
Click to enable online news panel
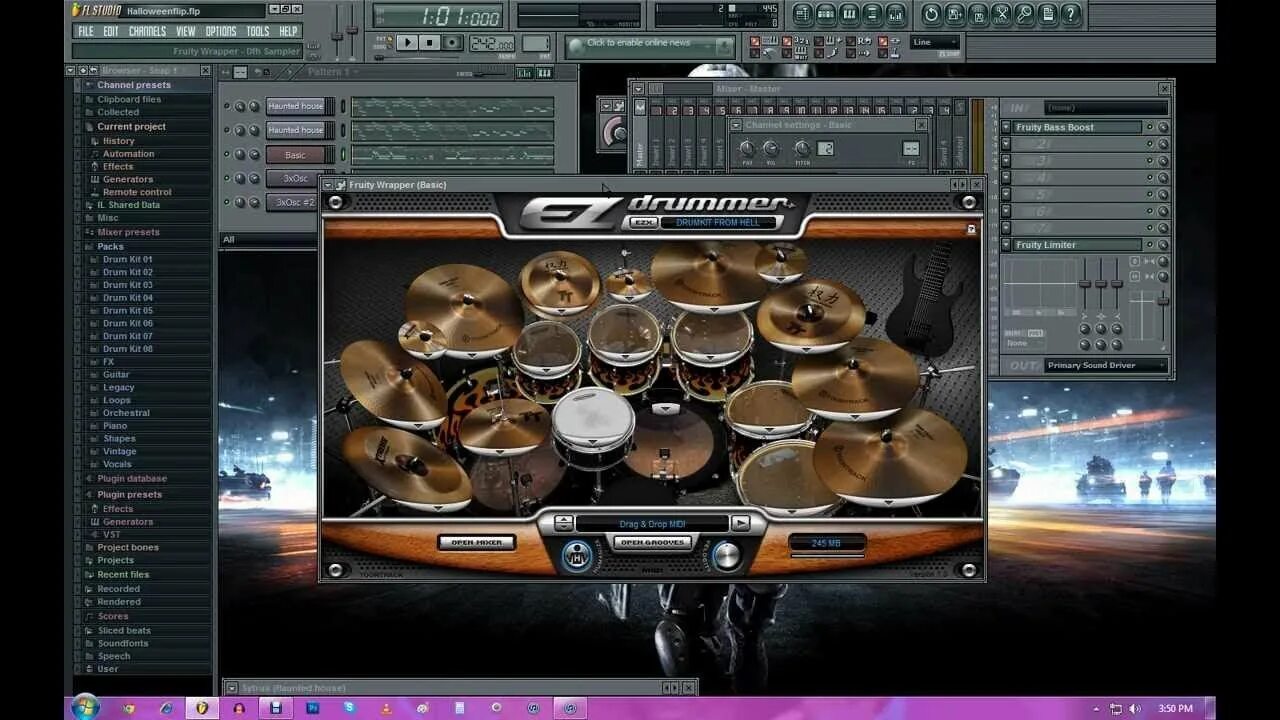(x=649, y=44)
